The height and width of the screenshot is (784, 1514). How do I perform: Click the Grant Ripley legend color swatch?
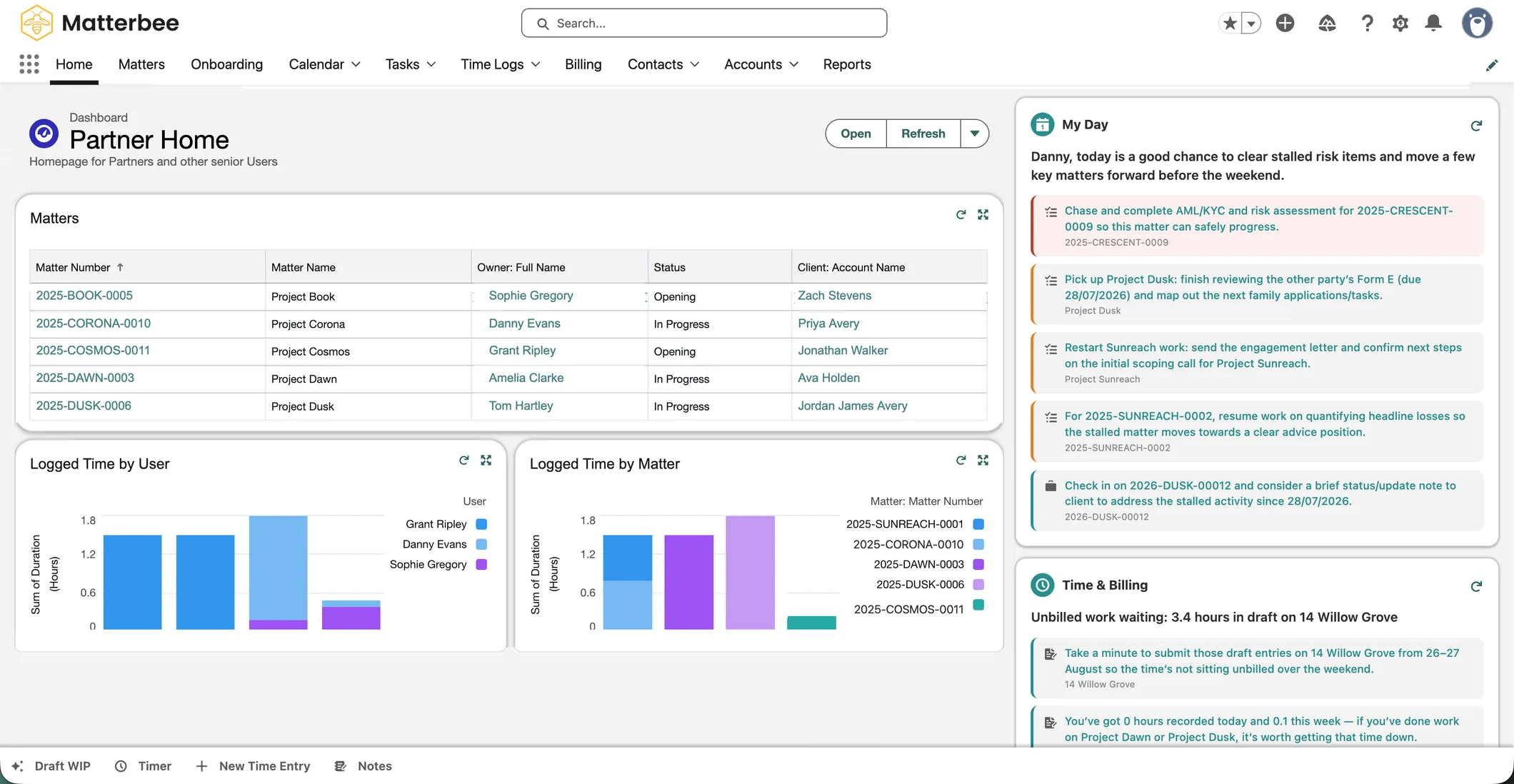[481, 524]
